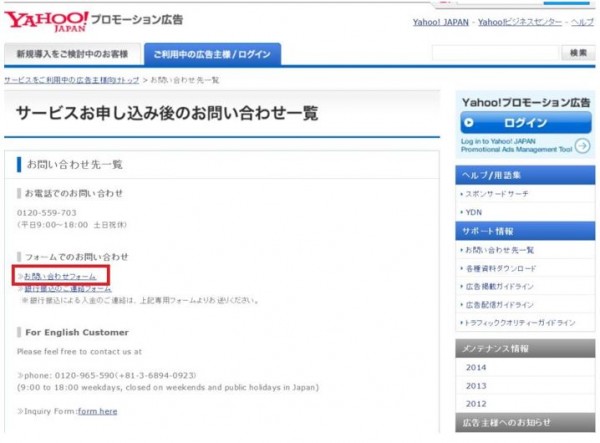Click the 'For English Customer' heading
The width and height of the screenshot is (600, 443).
77,332
